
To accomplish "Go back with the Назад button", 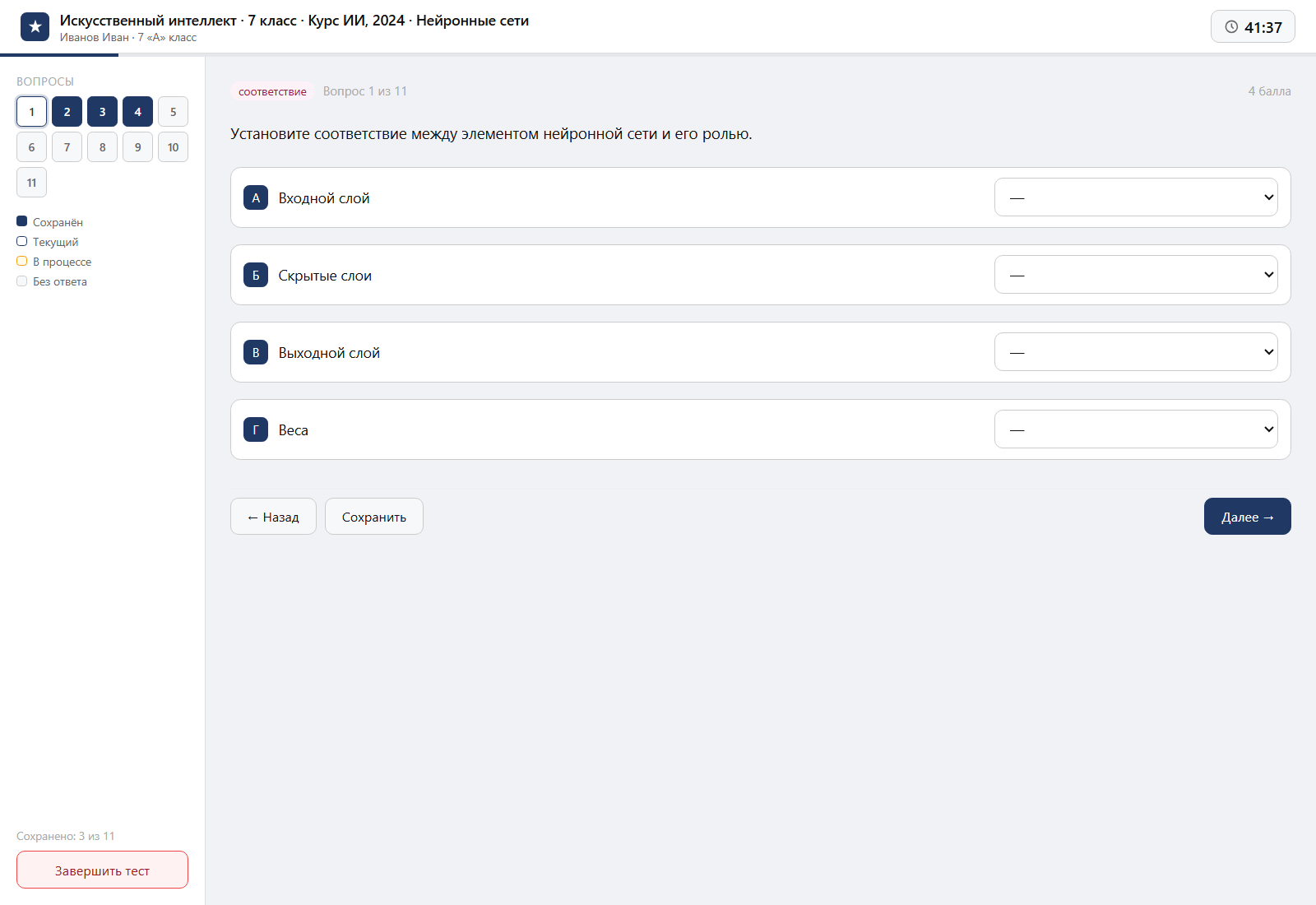I will coord(273,517).
